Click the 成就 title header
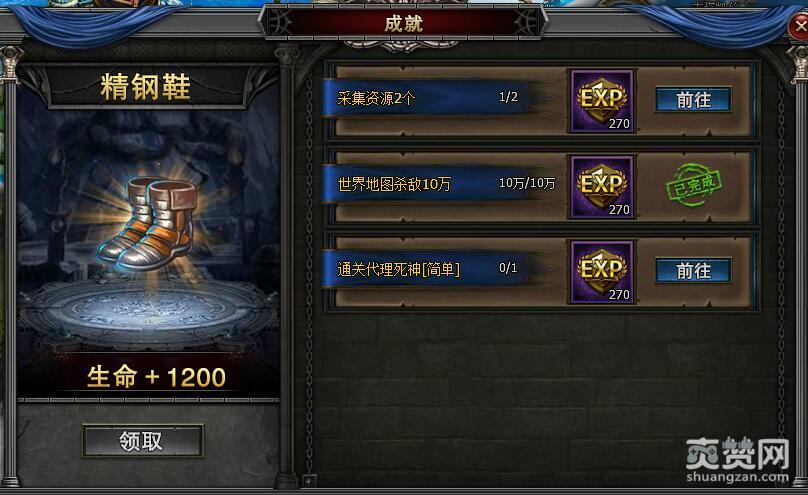Viewport: 808px width, 495px height. click(x=403, y=24)
